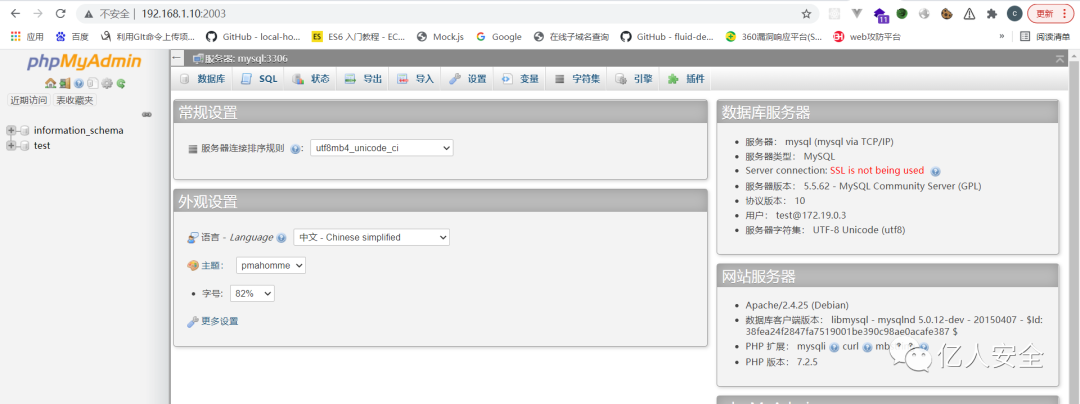Click the link with main panel chain icon
Viewport: 1080px width, 404px height.
click(146, 114)
